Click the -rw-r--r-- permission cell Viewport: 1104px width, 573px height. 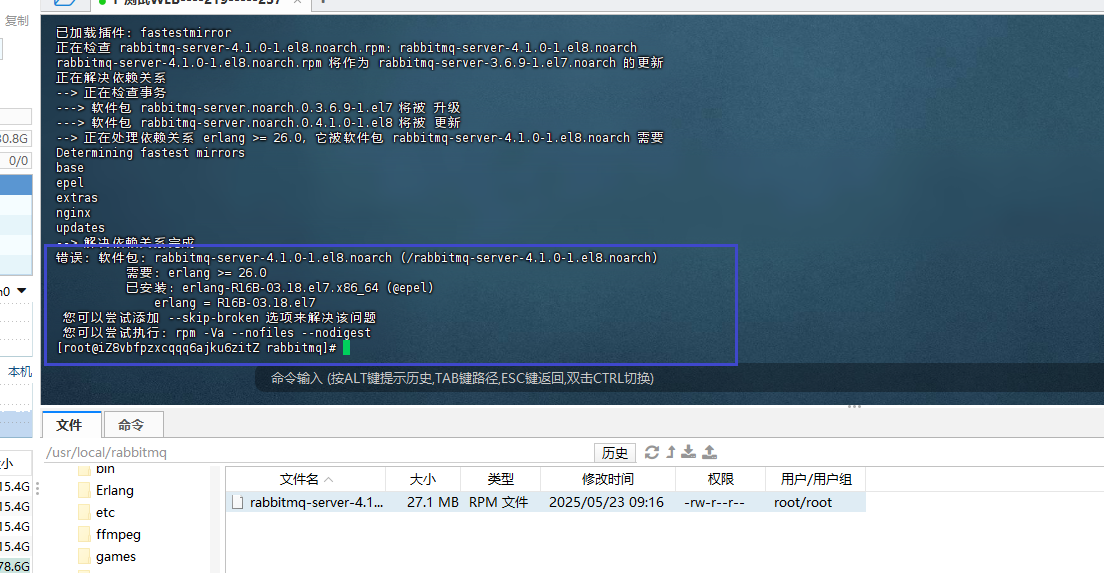tap(714, 503)
